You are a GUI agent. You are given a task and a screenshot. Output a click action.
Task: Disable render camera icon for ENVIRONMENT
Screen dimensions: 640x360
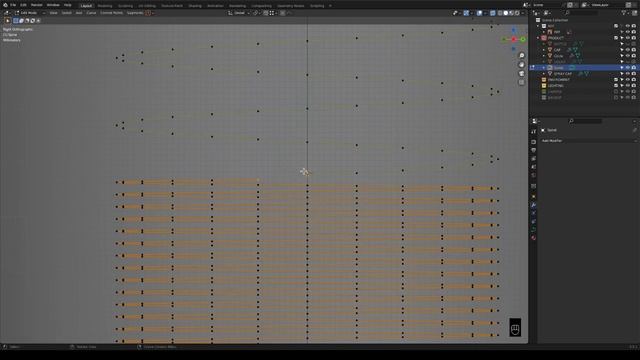coord(634,80)
